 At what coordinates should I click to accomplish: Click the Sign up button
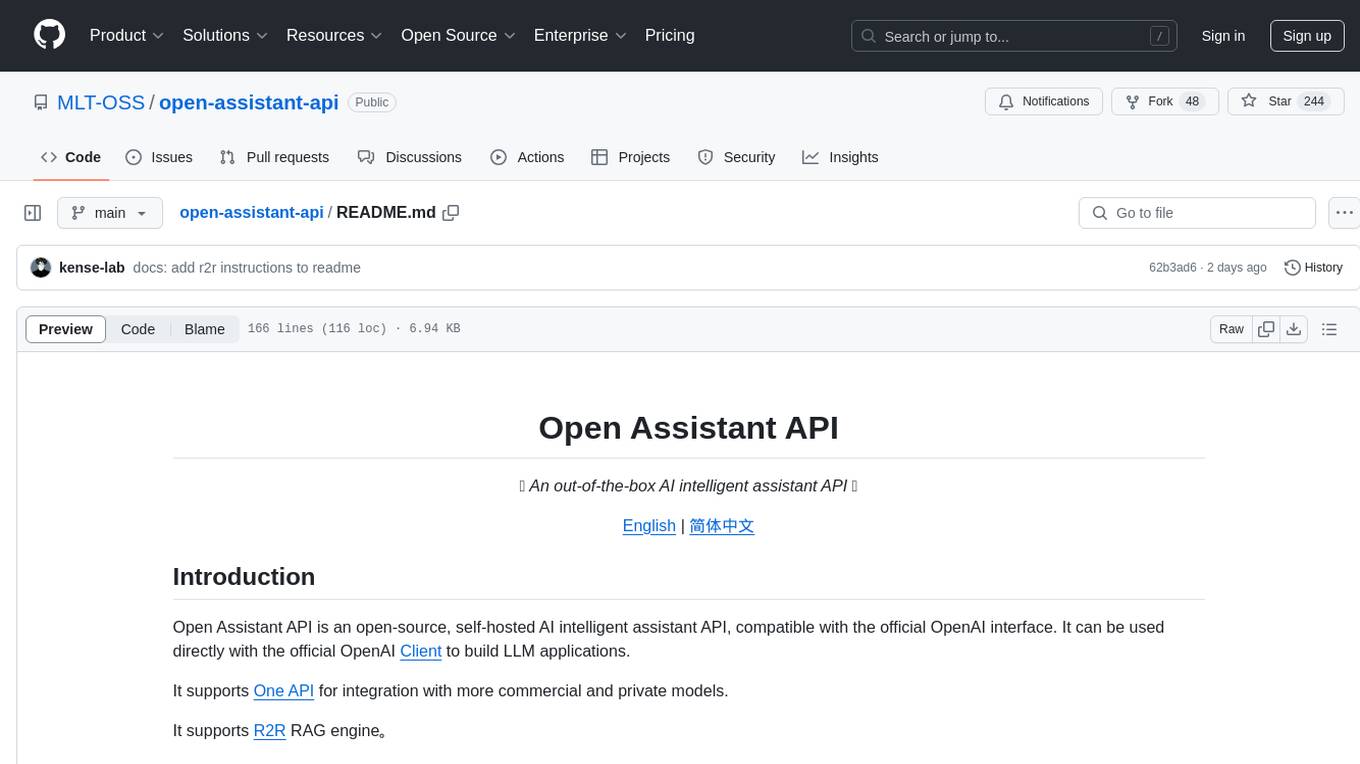[1307, 36]
